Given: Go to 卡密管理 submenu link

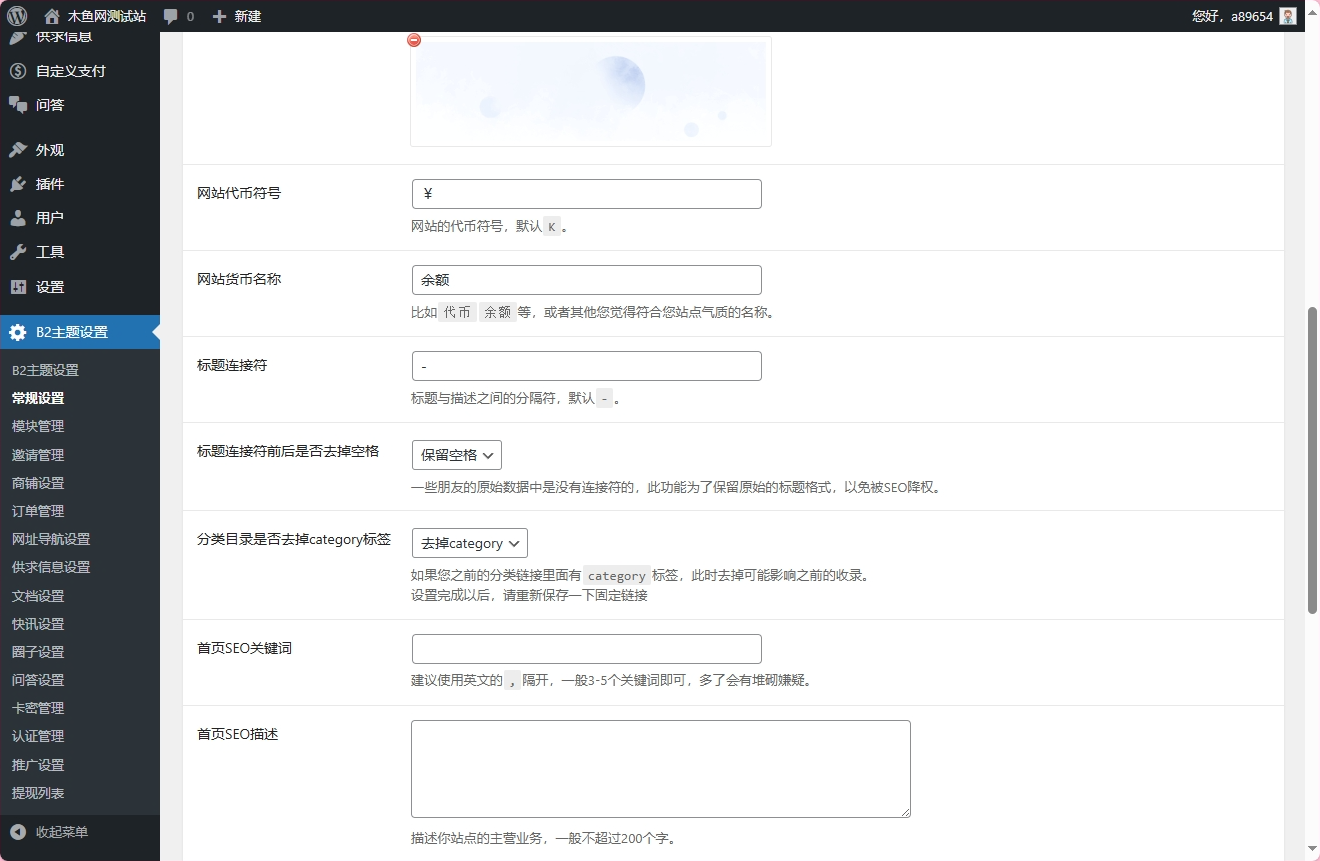Looking at the screenshot, I should [x=38, y=708].
